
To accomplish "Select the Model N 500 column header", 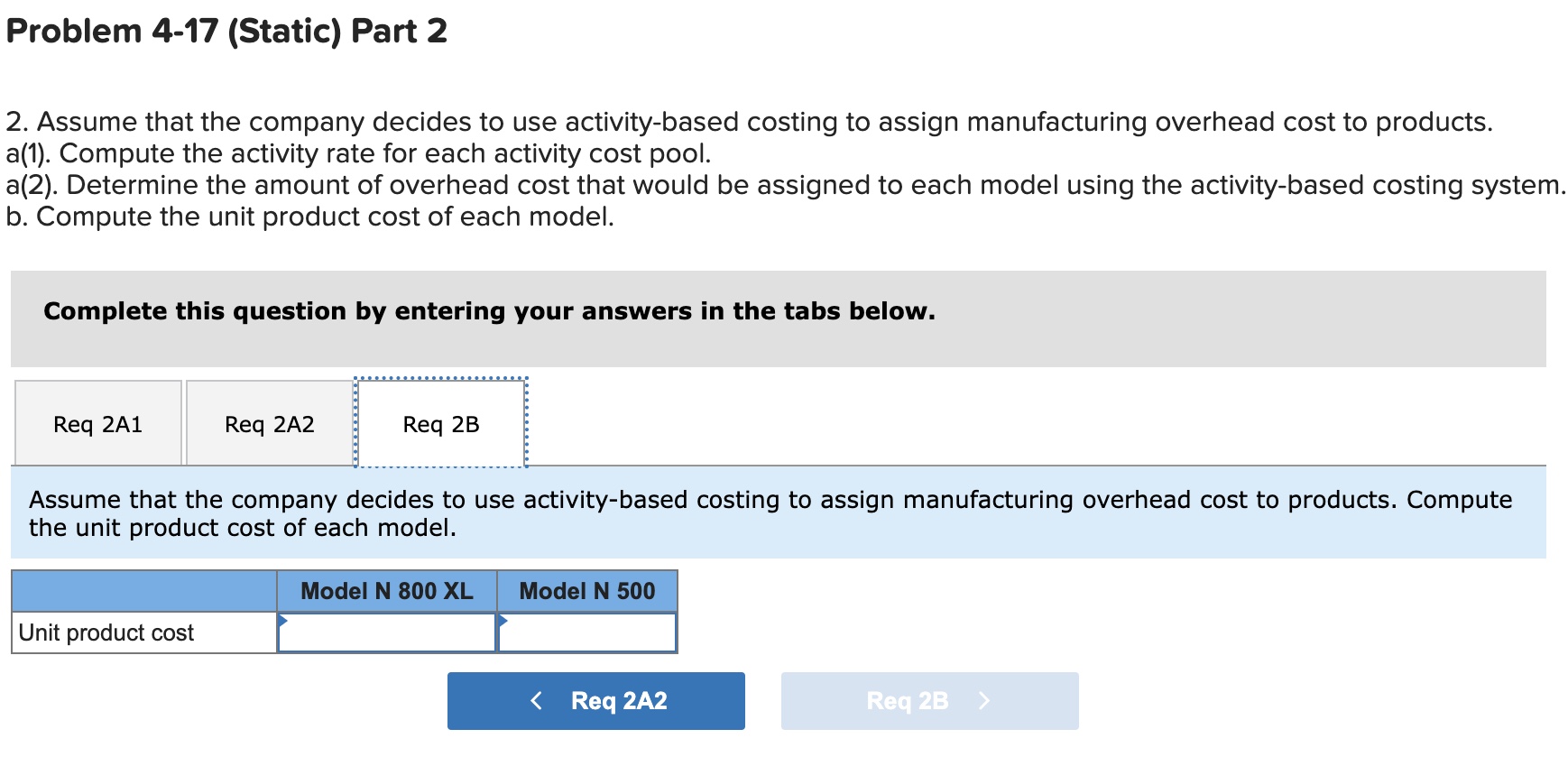I will 586,591.
